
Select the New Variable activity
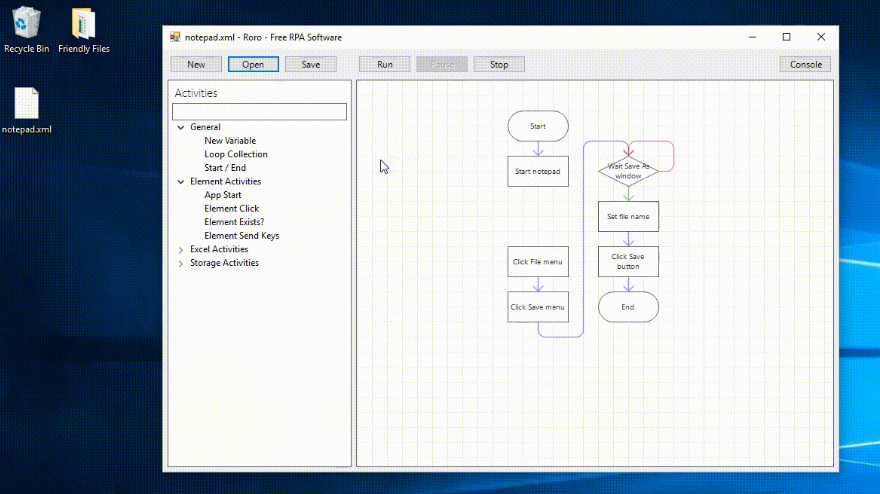tap(230, 141)
